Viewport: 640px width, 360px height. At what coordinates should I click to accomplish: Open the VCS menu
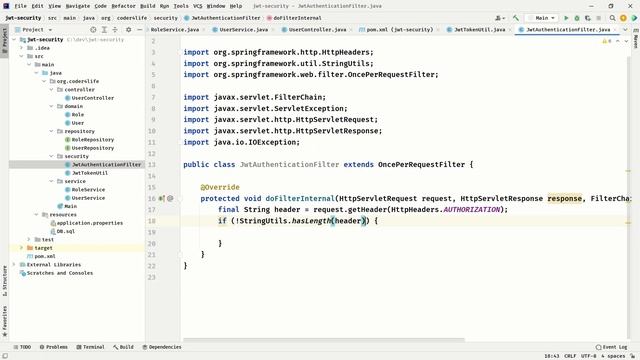198,6
